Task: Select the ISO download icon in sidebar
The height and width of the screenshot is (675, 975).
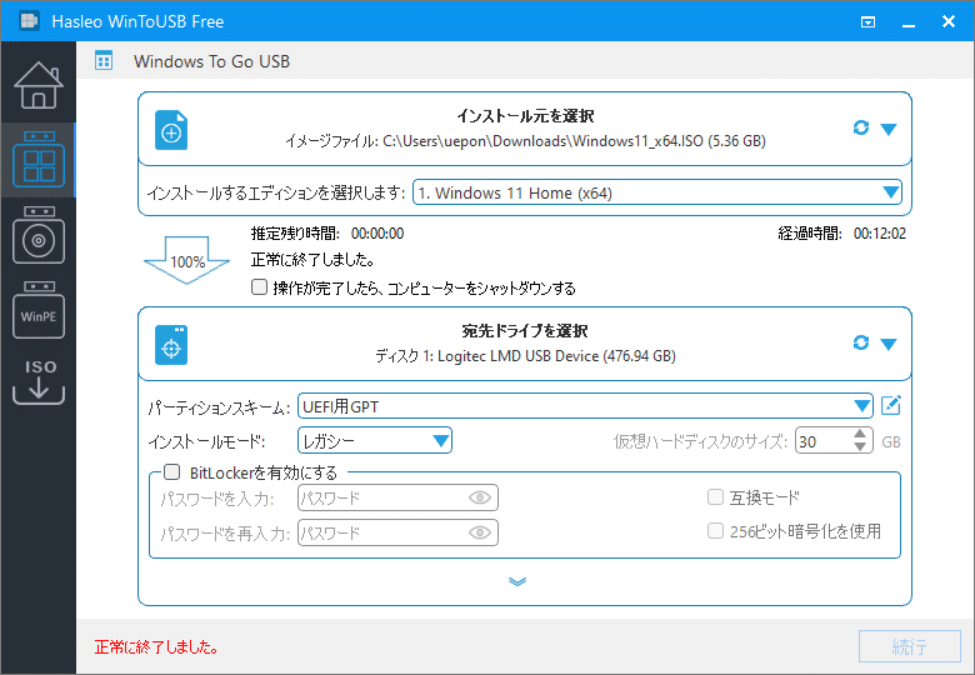Action: (37, 380)
